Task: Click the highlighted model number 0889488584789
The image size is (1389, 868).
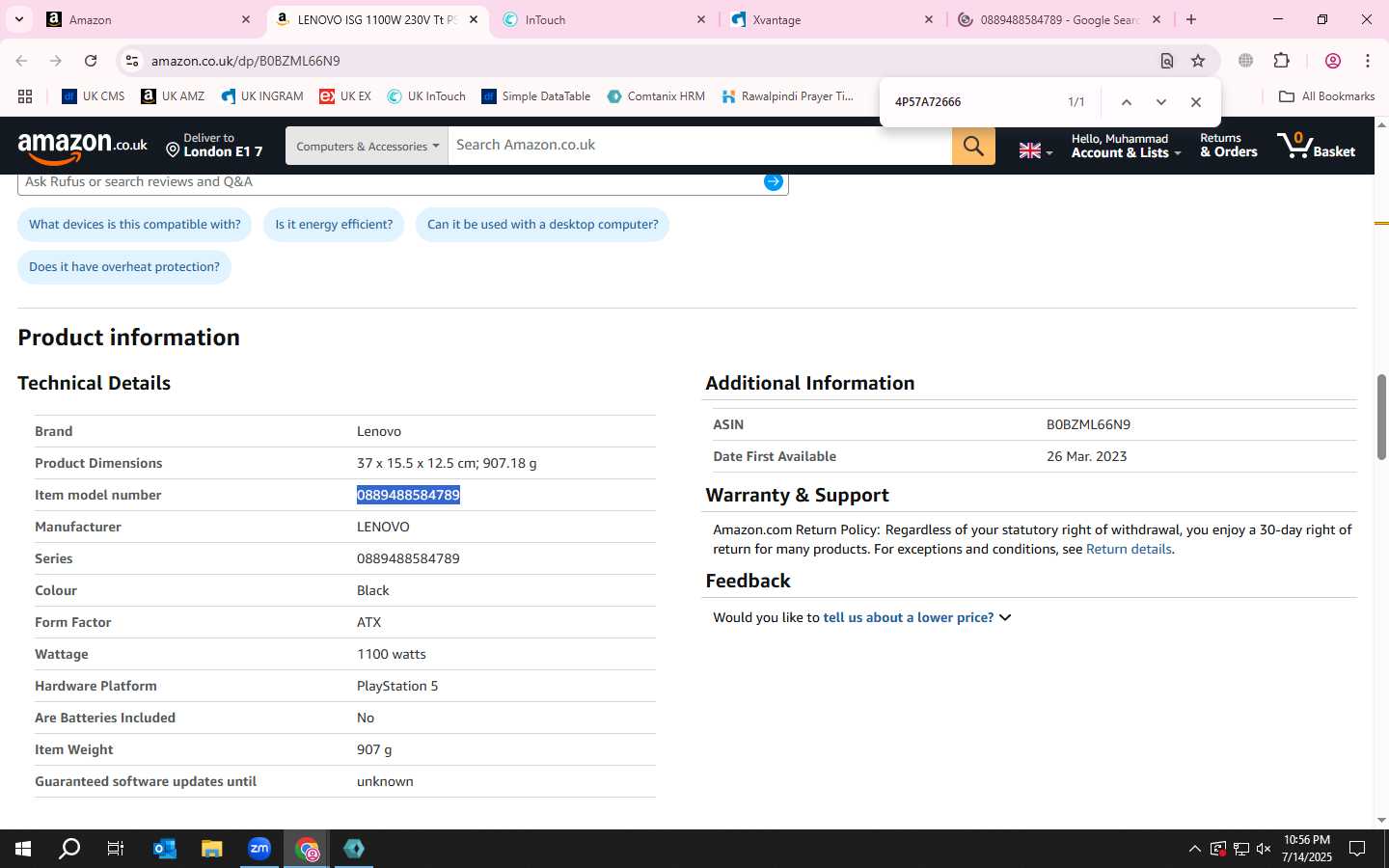Action: (x=408, y=495)
